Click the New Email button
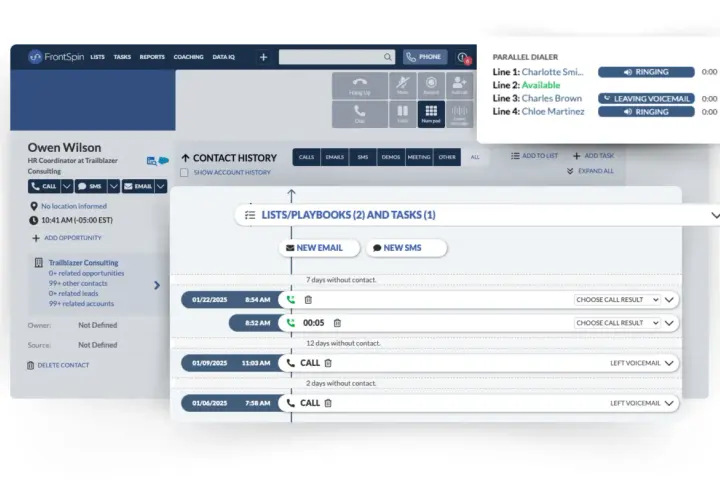This screenshot has width=720, height=500. (319, 248)
